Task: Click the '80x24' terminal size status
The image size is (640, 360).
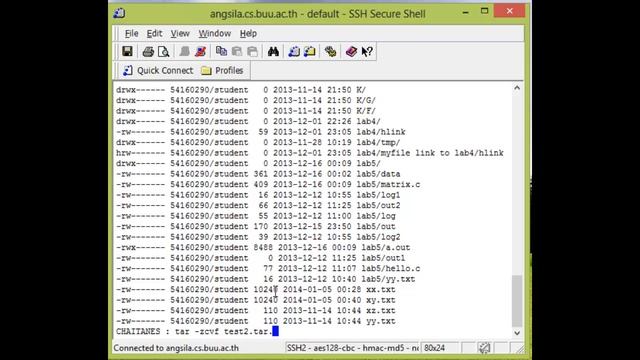Action: 434,348
